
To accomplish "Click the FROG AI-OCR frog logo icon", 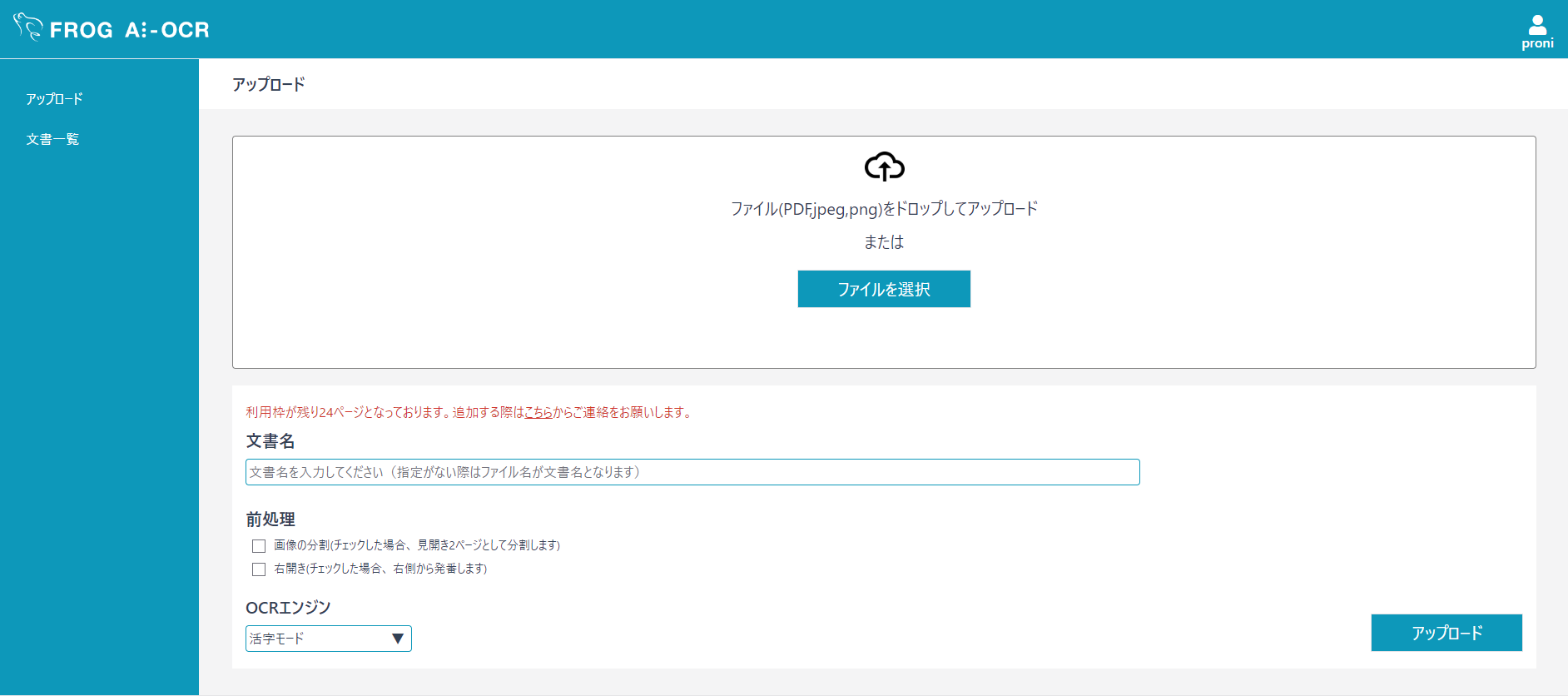I will tap(27, 27).
